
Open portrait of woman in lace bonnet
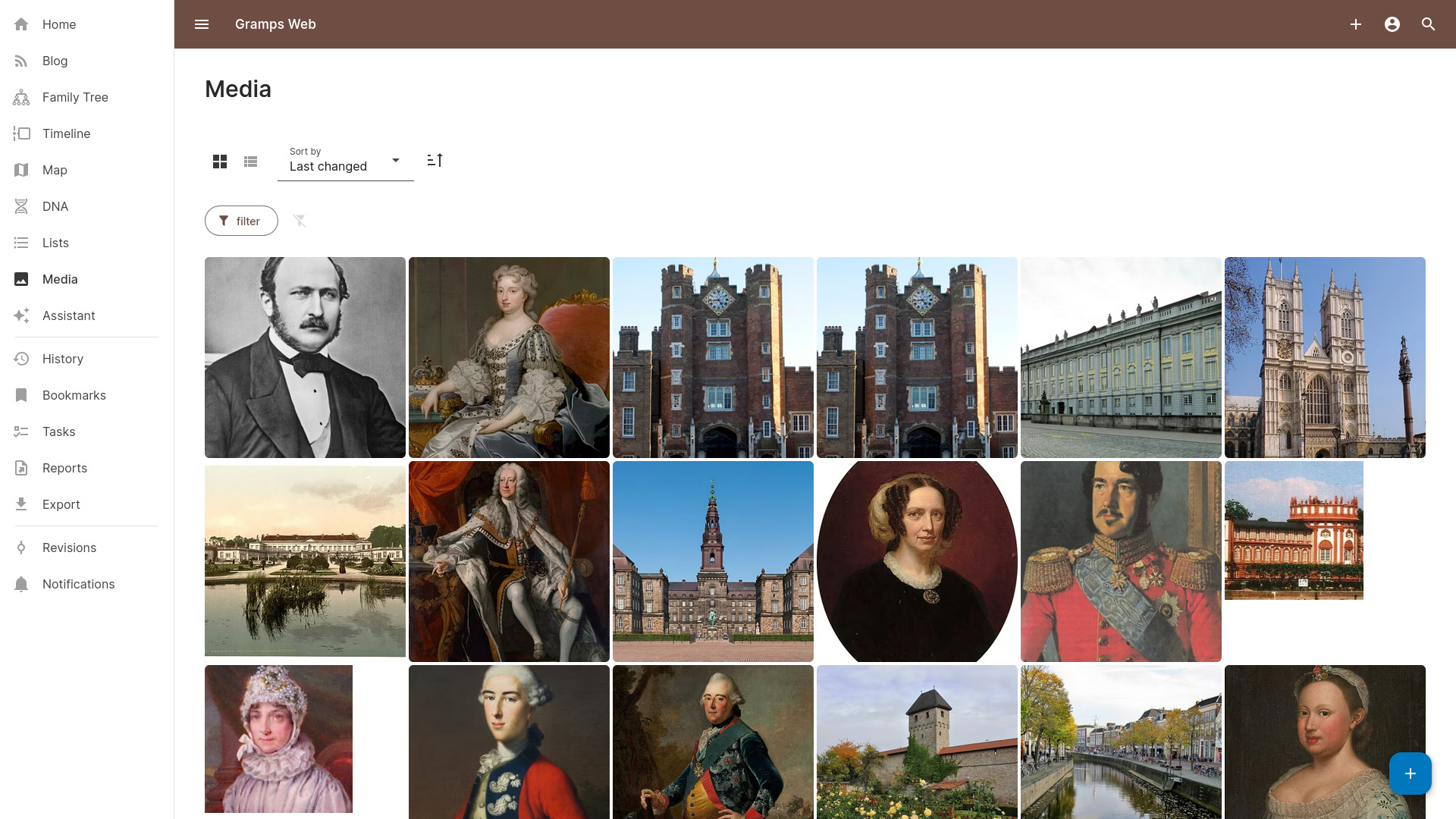(x=278, y=739)
